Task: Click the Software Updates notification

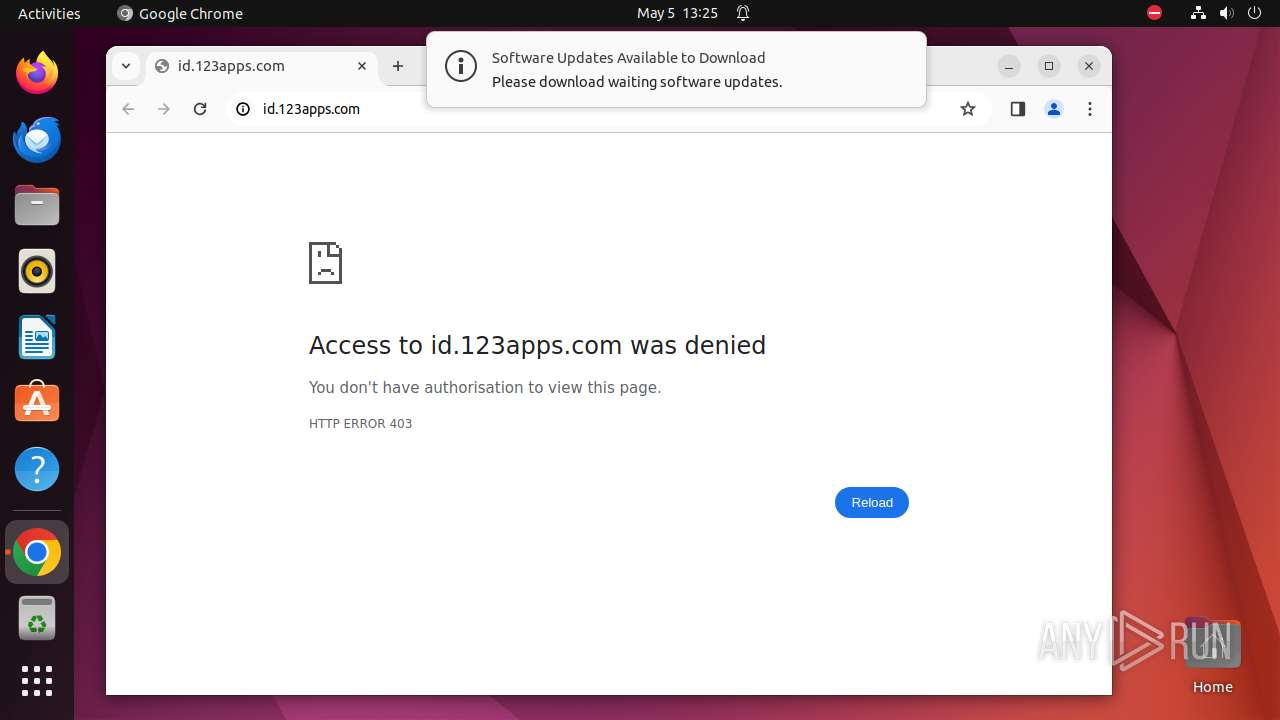Action: pyautogui.click(x=676, y=69)
